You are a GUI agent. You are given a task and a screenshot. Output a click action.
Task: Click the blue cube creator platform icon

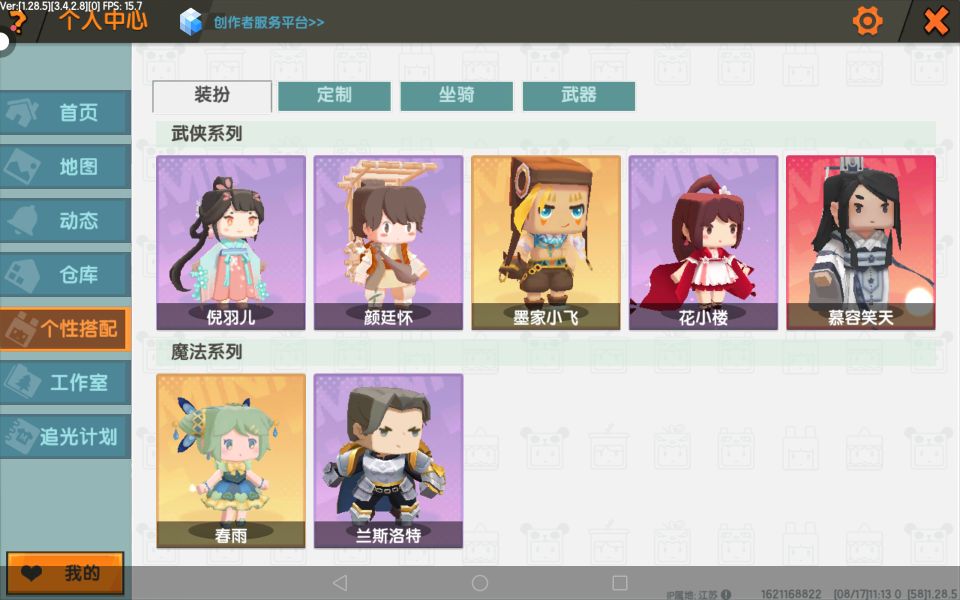click(x=191, y=22)
